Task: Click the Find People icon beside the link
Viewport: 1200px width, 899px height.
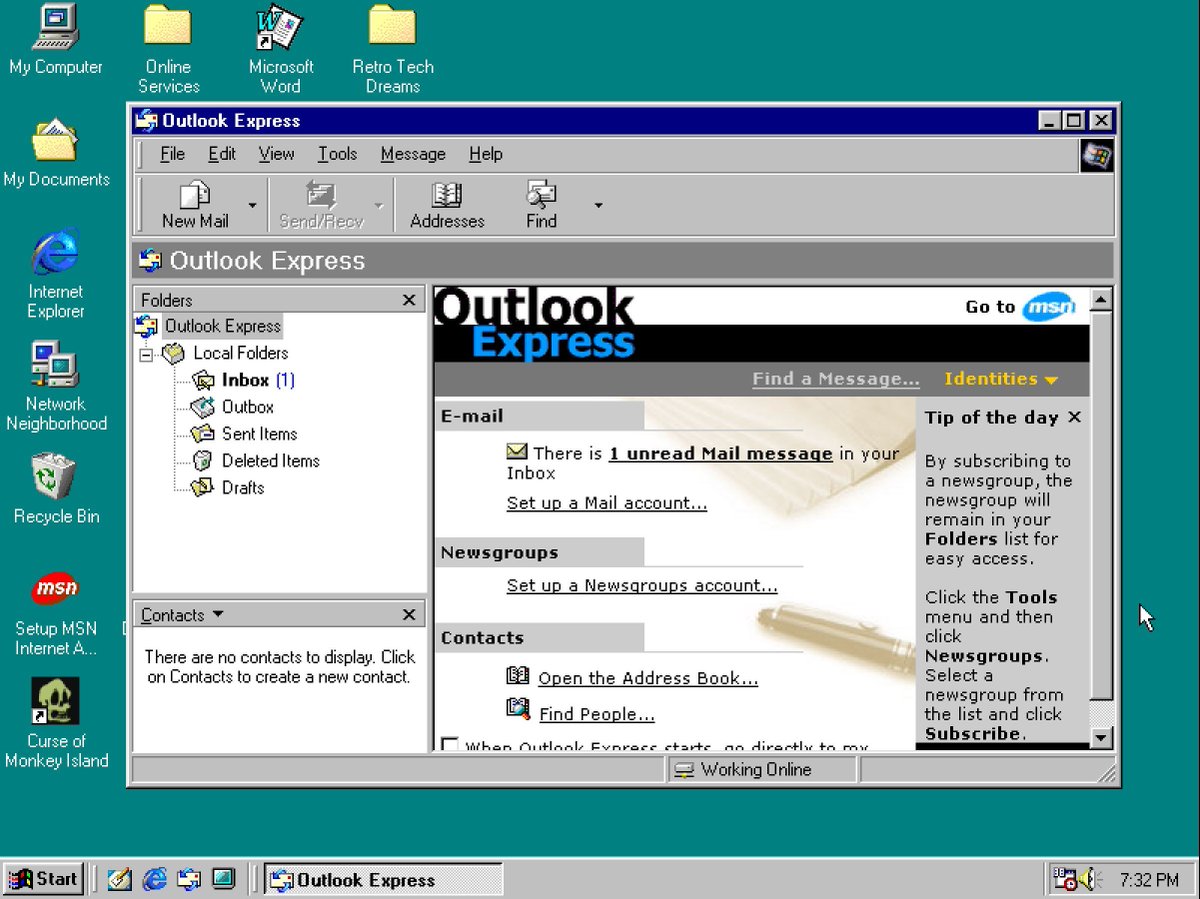Action: tap(518, 709)
